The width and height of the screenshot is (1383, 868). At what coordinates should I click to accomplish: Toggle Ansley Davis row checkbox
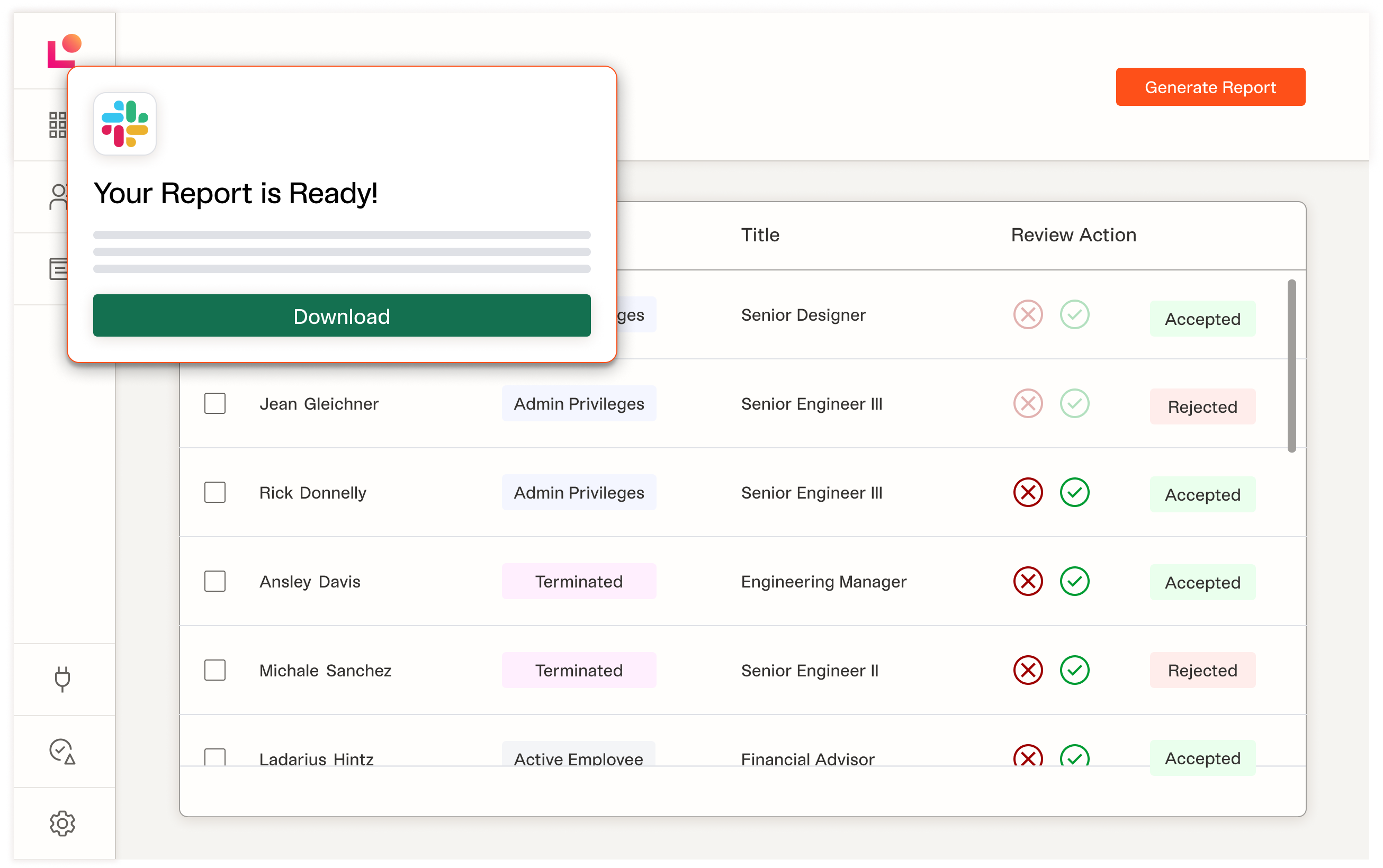[x=215, y=582]
